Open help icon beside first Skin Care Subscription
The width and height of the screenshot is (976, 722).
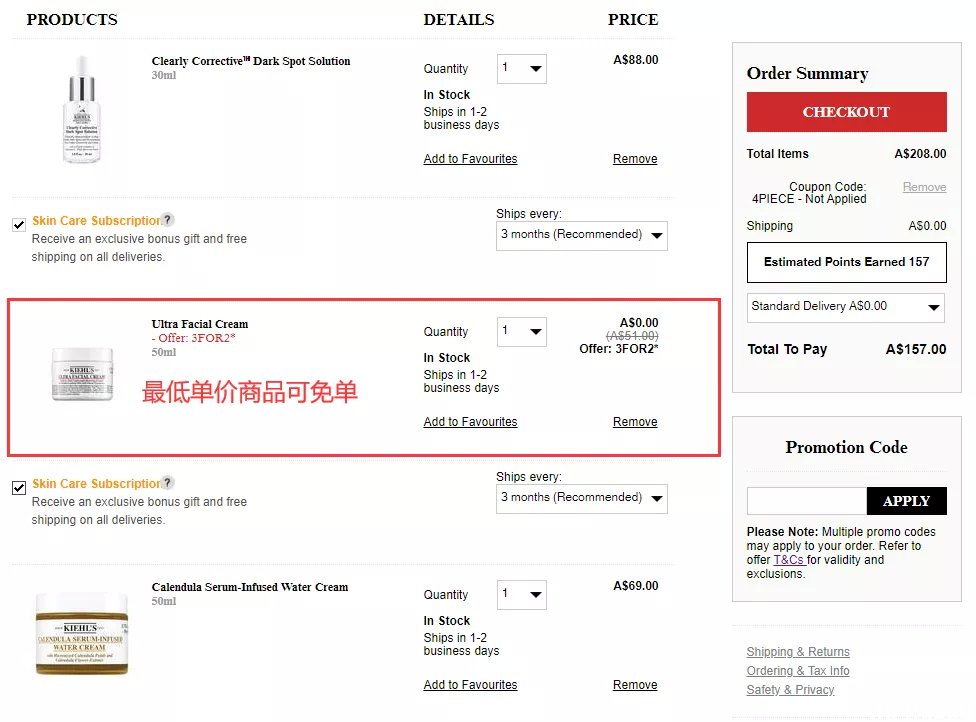click(x=167, y=220)
